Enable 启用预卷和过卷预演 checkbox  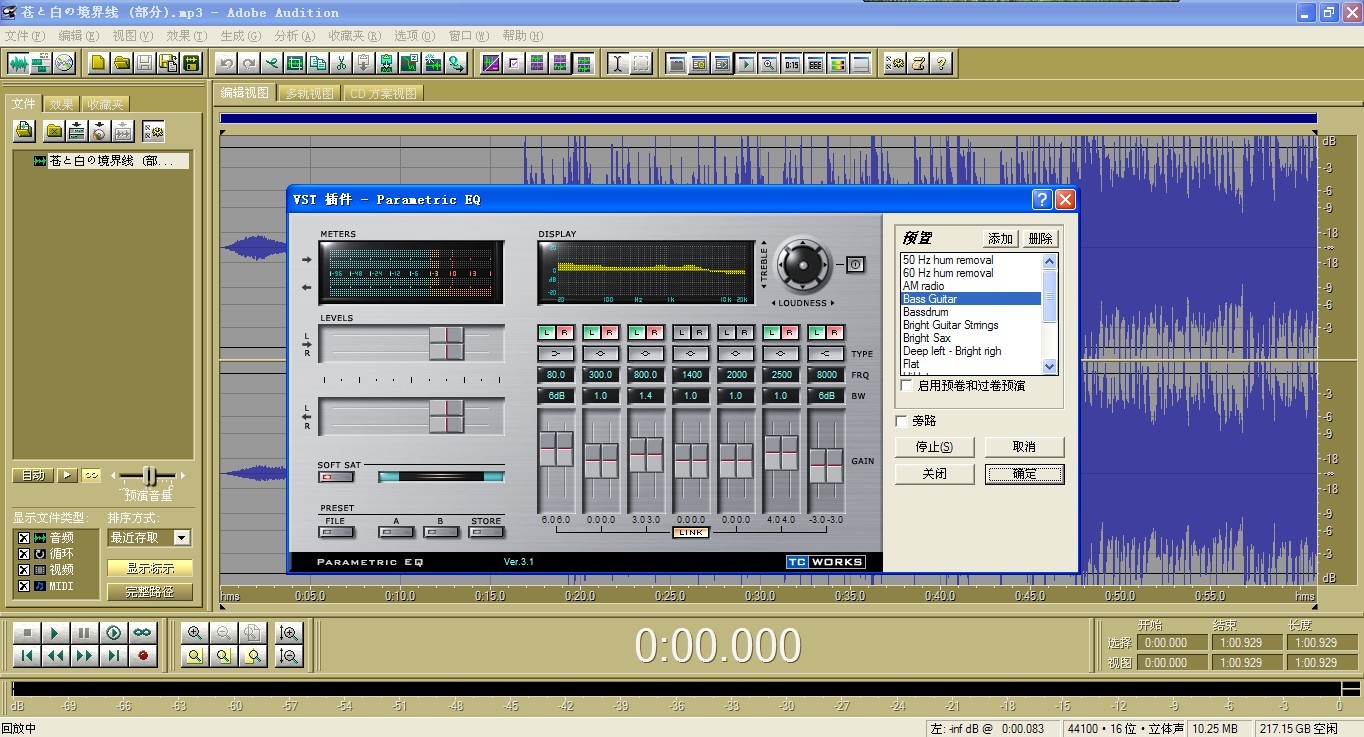906,385
